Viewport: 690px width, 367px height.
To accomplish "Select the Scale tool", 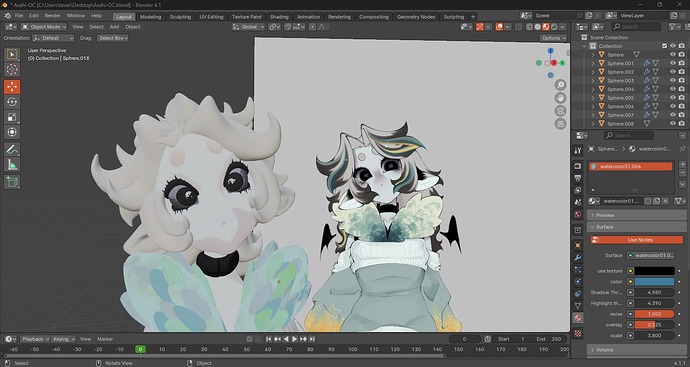I will (12, 117).
